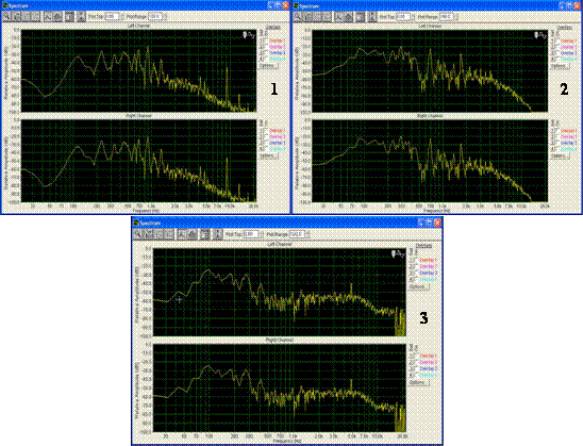Click the Plot Range spinner arrows in window 3

(307, 235)
